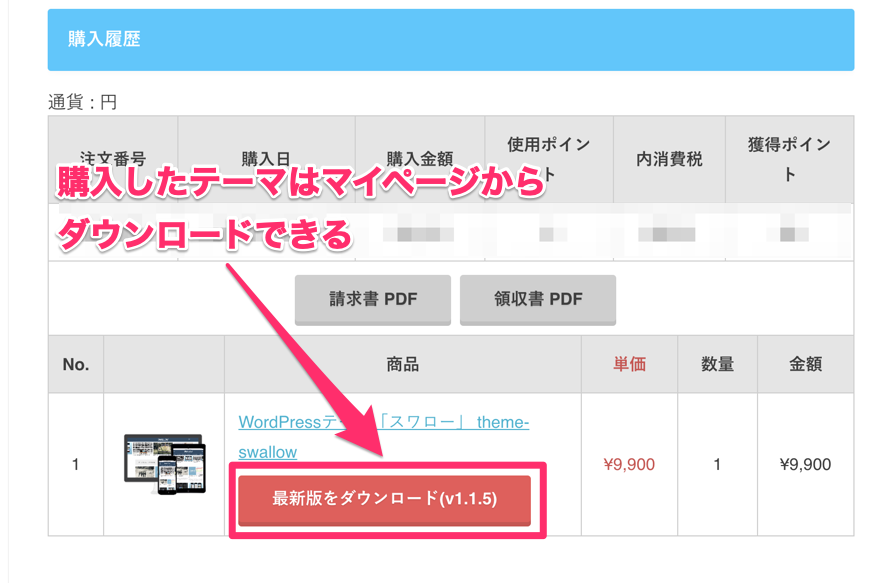Open the 領収書 PDF receipt
The image size is (880, 583).
[x=538, y=299]
